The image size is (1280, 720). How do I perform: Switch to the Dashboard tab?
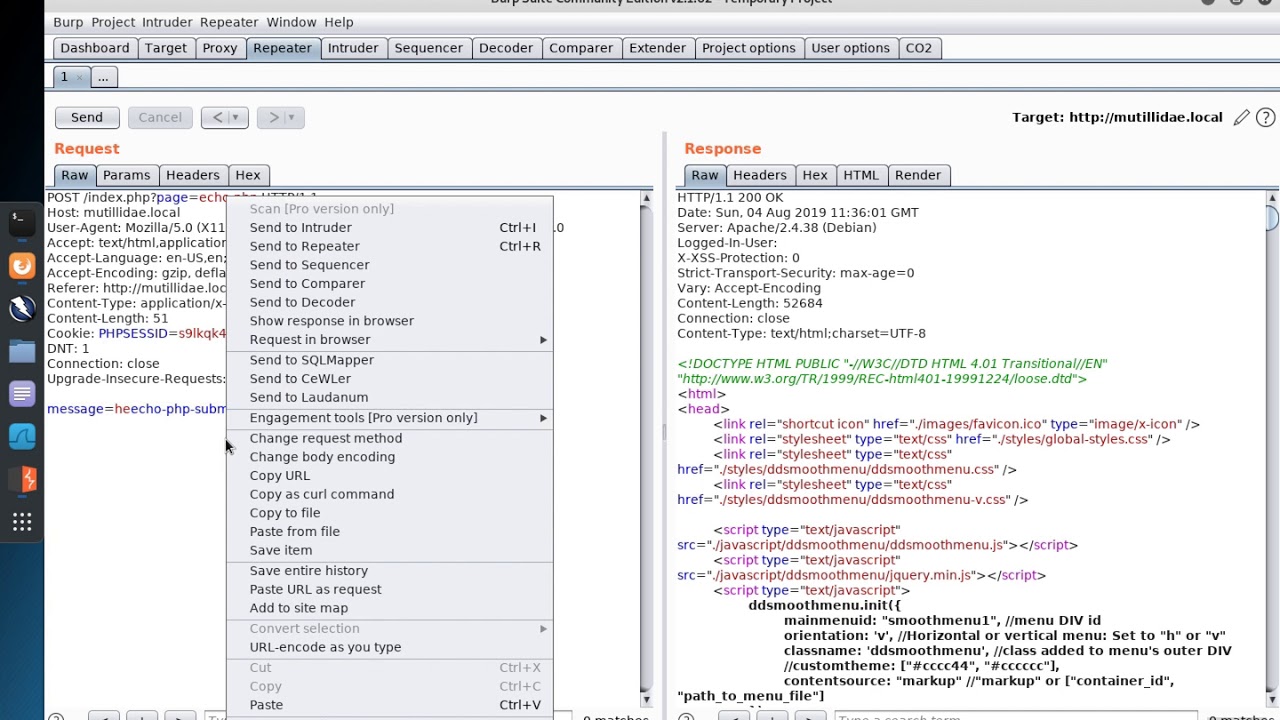pyautogui.click(x=94, y=48)
